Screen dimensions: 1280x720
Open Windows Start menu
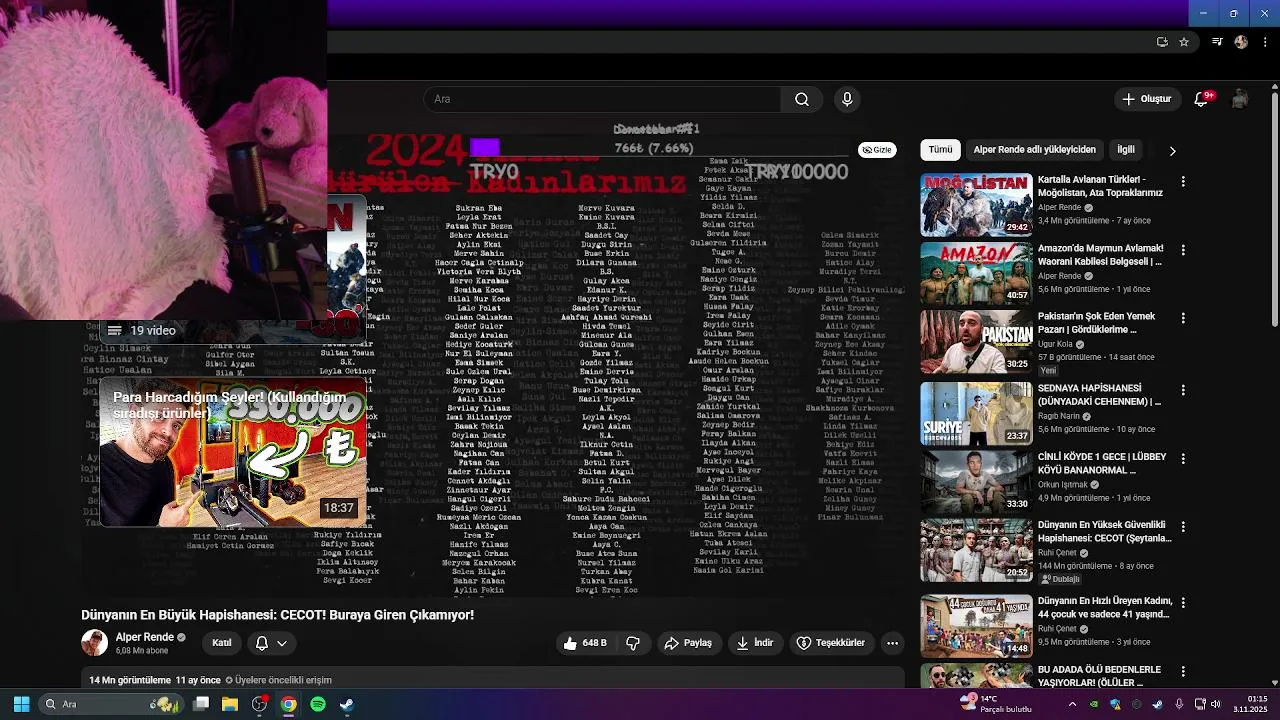point(21,704)
